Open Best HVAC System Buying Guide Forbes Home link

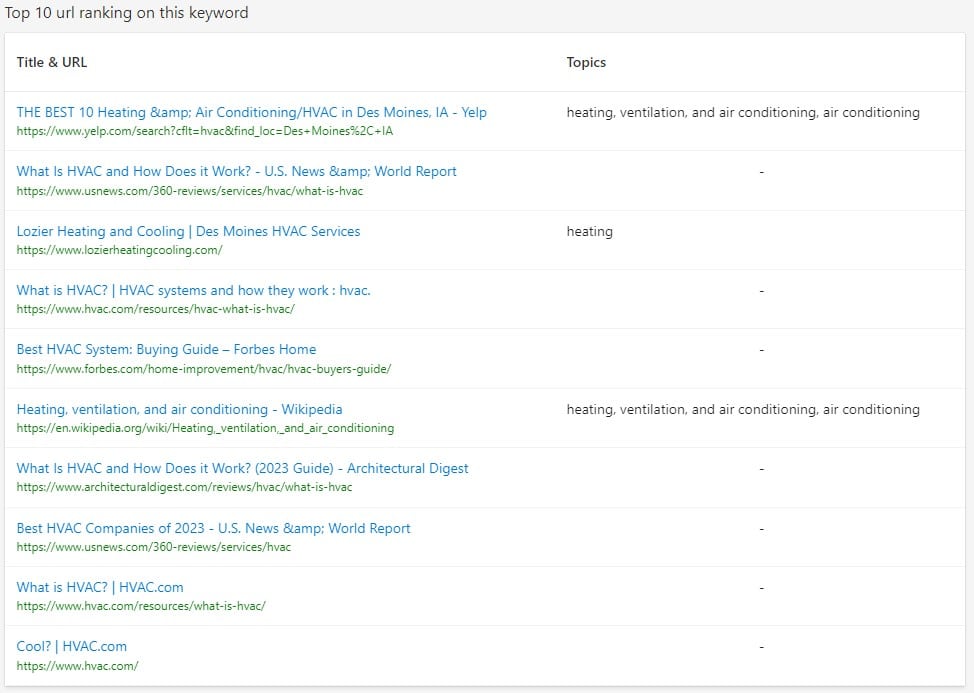[x=166, y=349]
